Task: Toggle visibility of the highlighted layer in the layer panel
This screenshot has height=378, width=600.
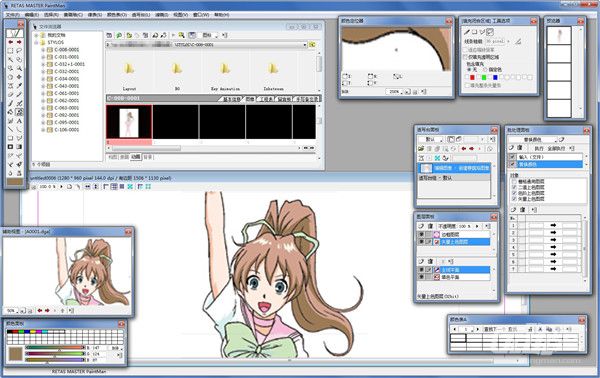Action: [x=422, y=241]
